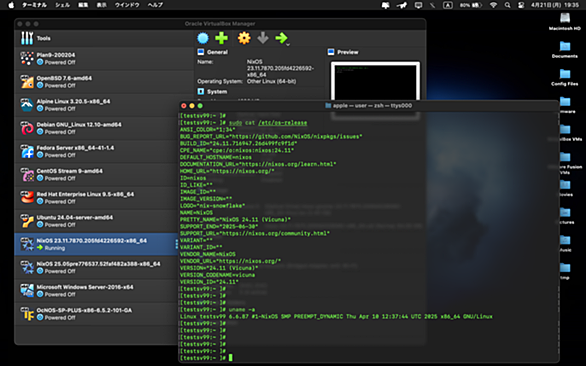Viewport: 586px width, 366px height.
Task: Select the Debian GNU_Linux 12.10 swirl icon
Action: click(27, 128)
